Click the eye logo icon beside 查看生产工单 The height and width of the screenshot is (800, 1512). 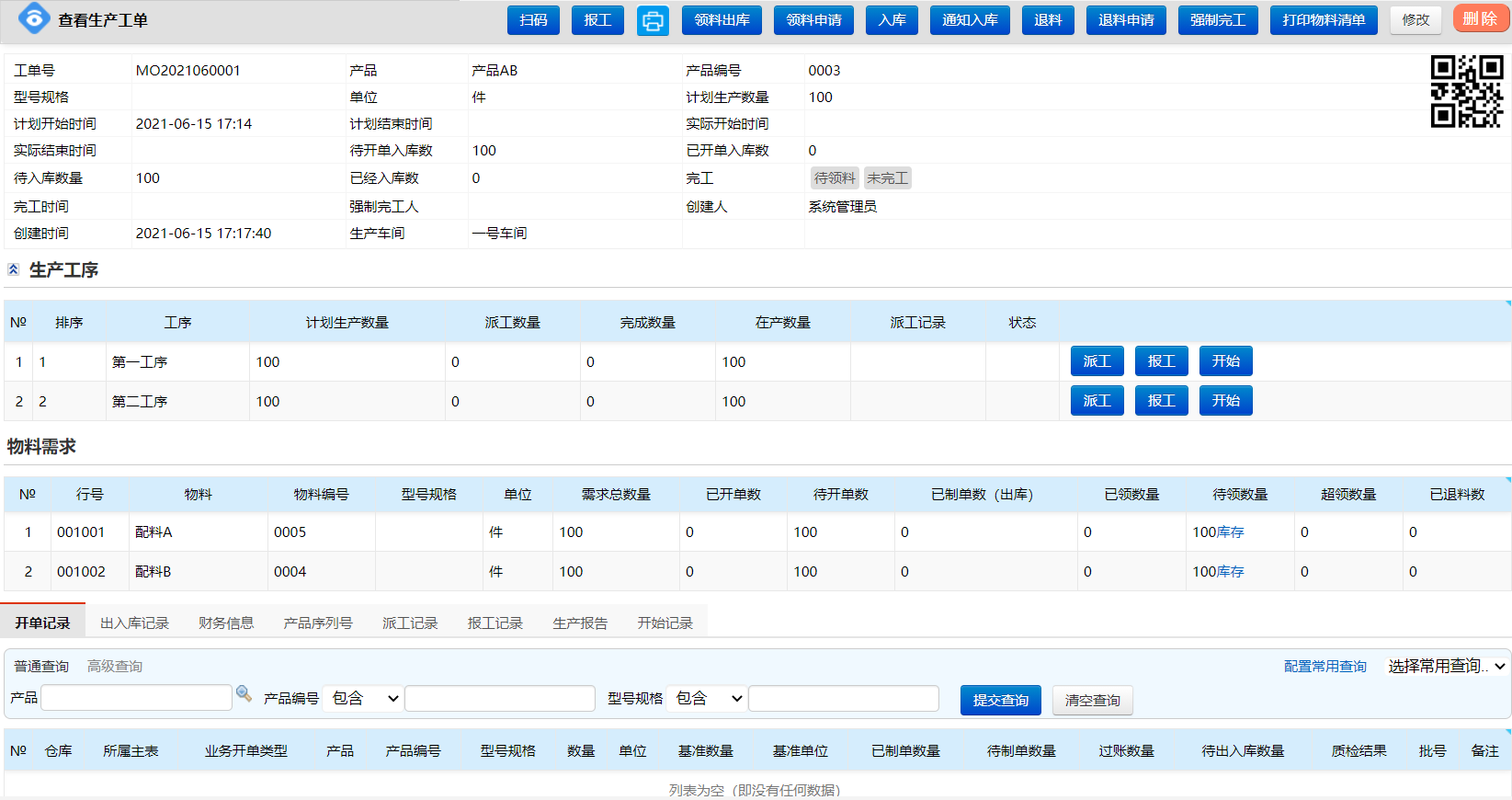[x=34, y=18]
